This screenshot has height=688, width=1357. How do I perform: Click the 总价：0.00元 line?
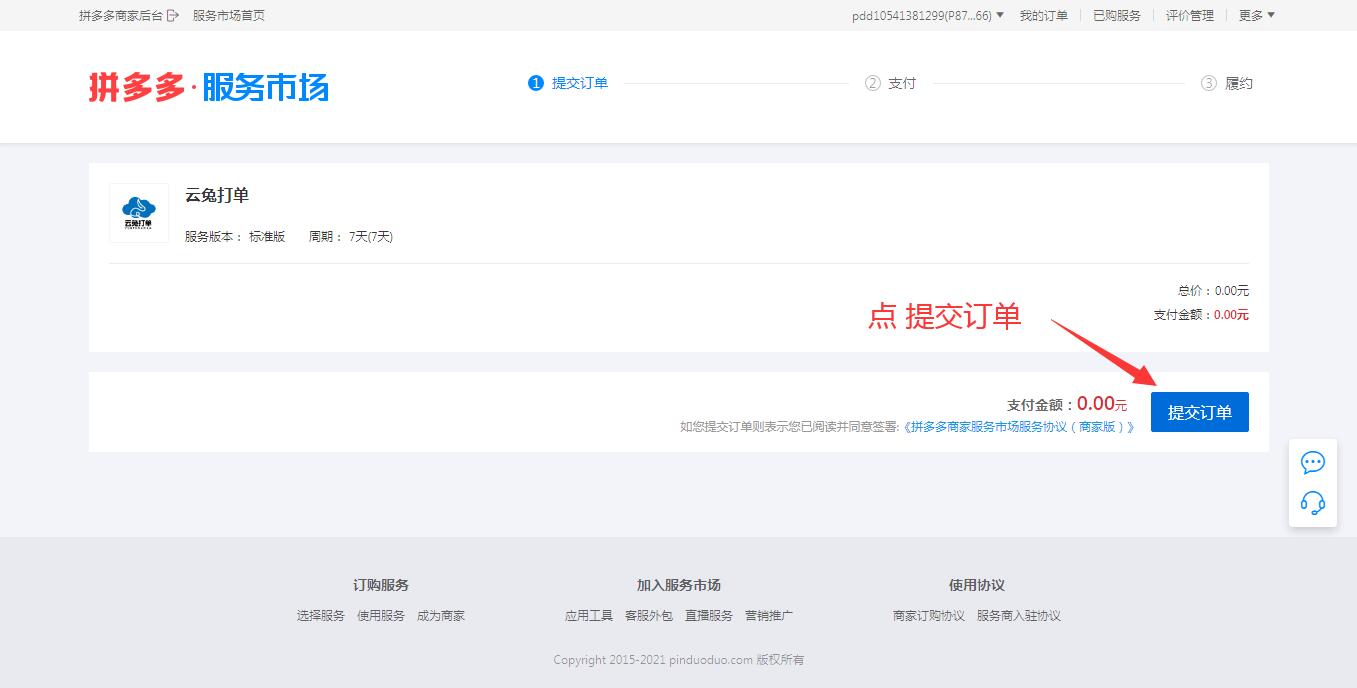[1213, 291]
